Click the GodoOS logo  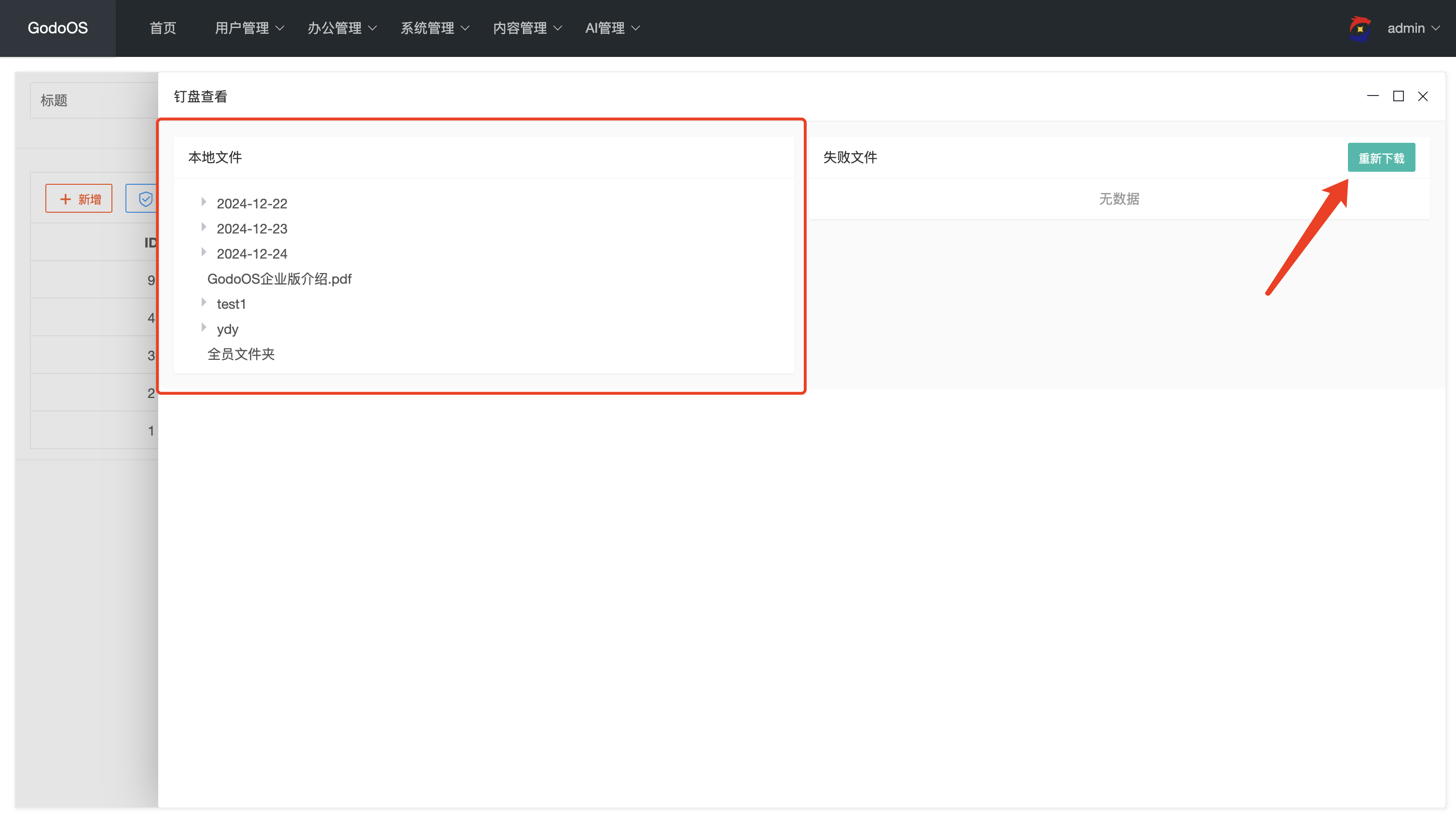click(x=58, y=28)
